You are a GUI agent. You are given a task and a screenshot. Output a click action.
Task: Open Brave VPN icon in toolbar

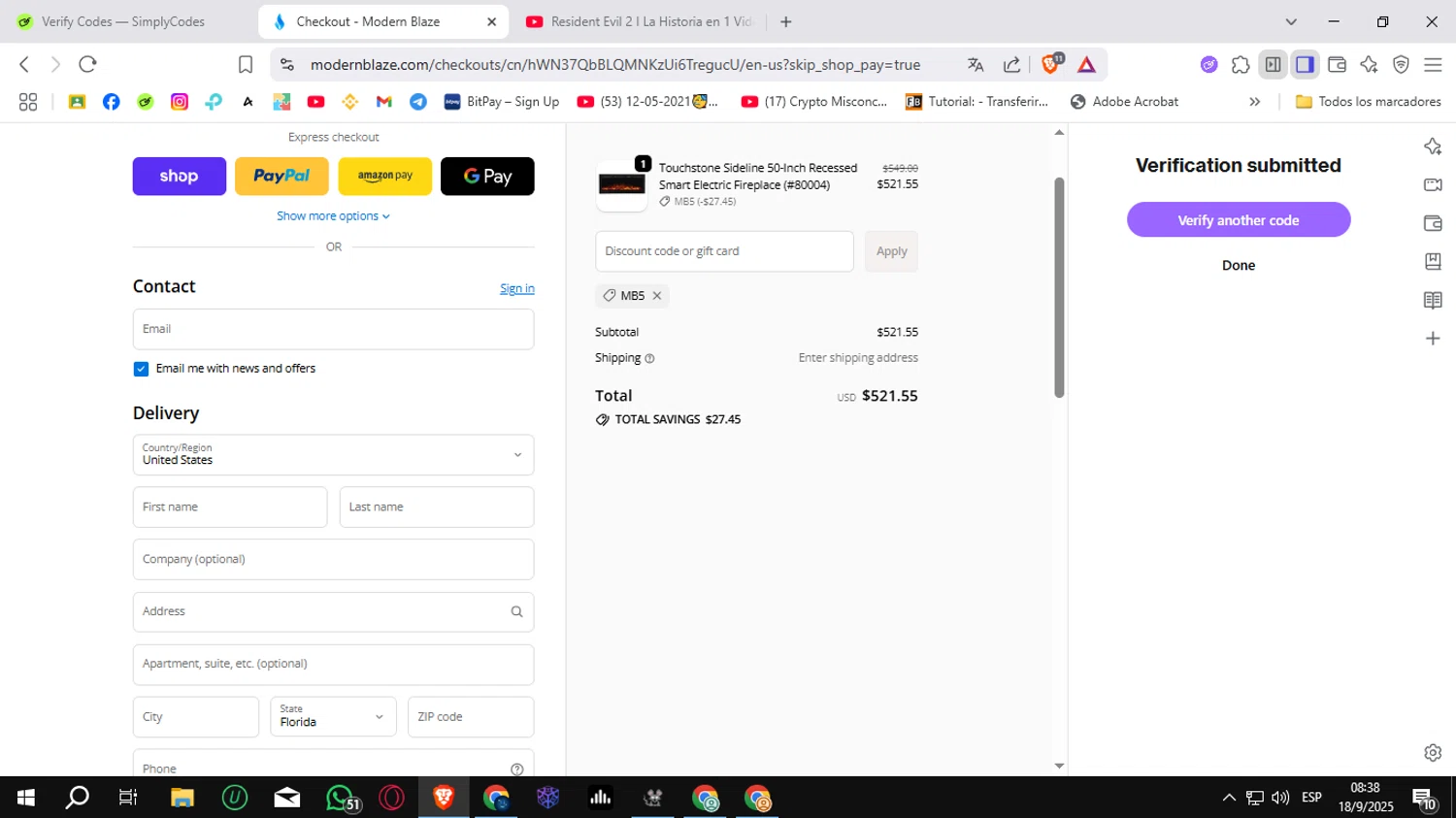tap(1401, 65)
